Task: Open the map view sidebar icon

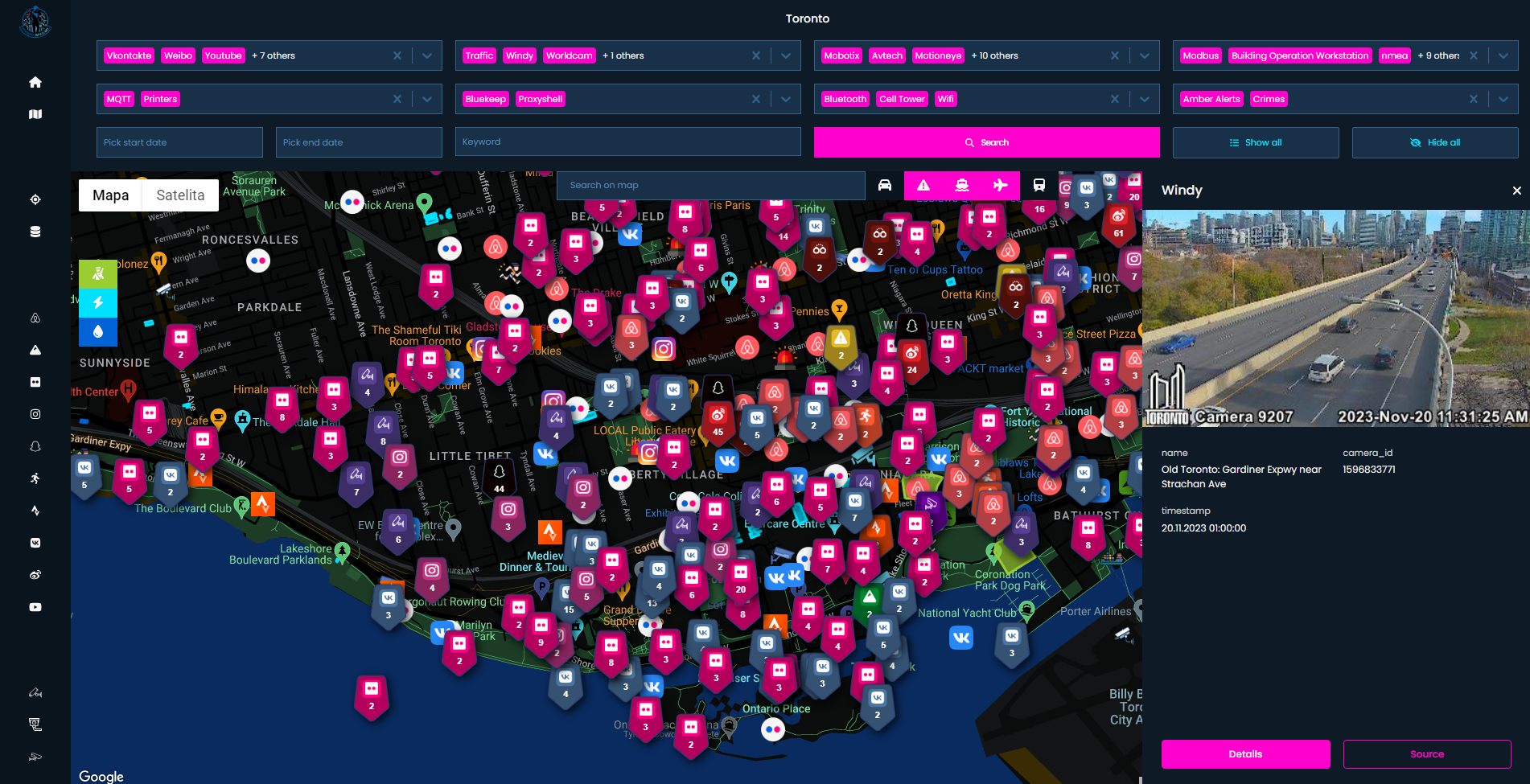Action: click(35, 114)
